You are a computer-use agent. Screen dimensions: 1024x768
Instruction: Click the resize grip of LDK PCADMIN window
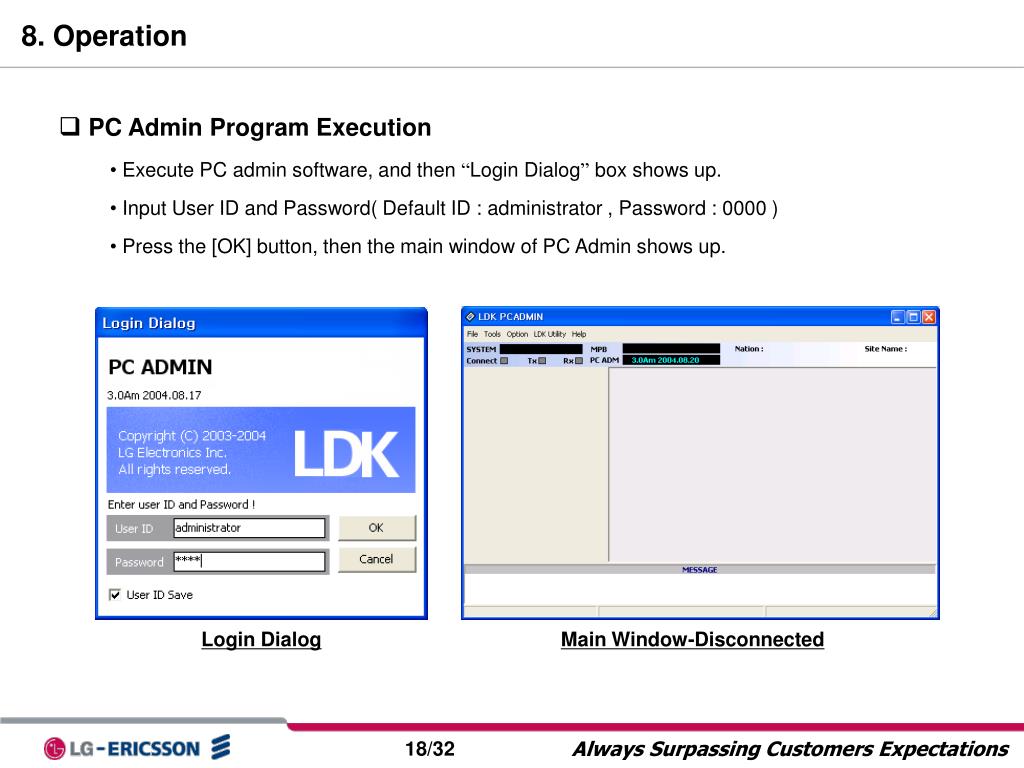pyautogui.click(x=932, y=612)
